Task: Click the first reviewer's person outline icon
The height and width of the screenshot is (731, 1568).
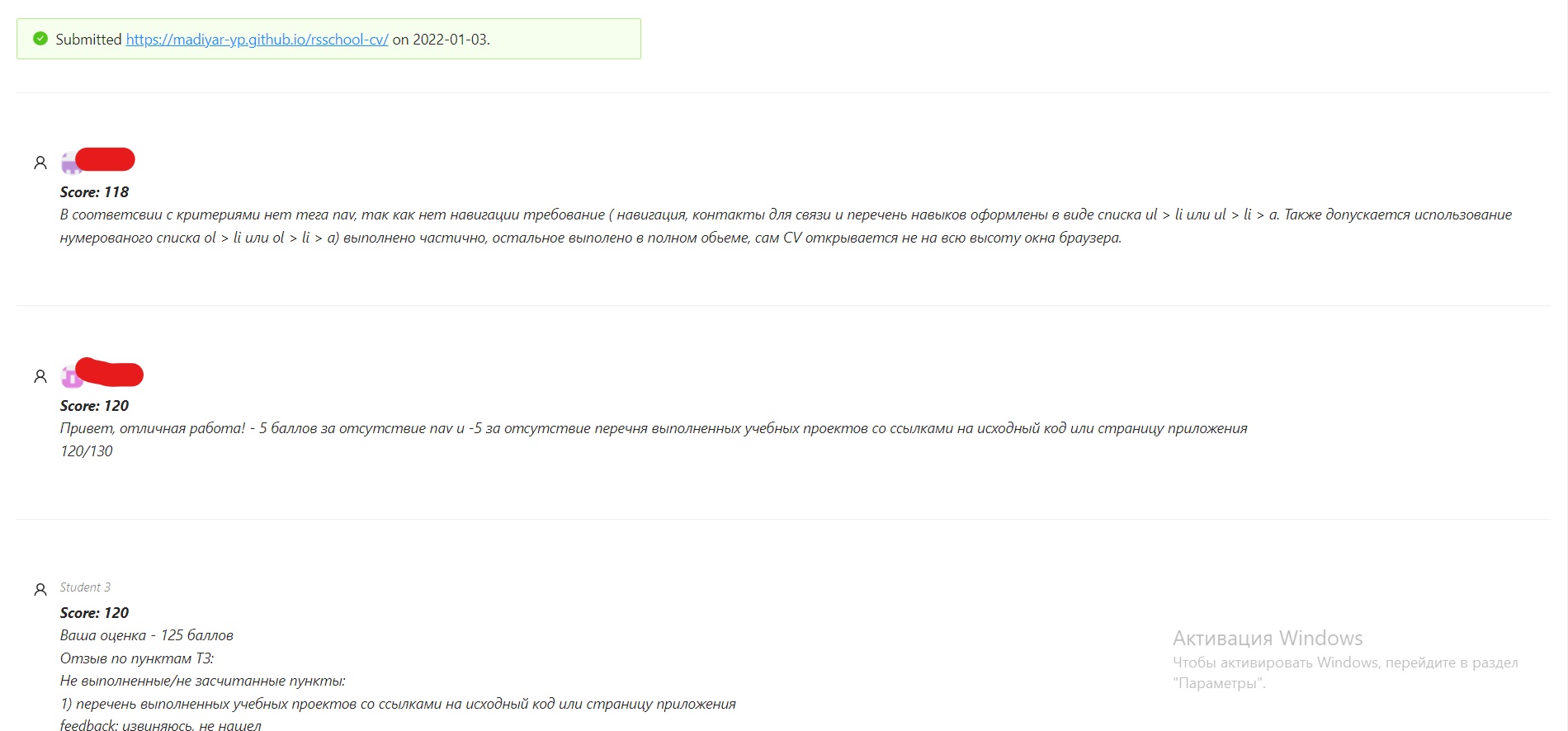Action: coord(40,161)
